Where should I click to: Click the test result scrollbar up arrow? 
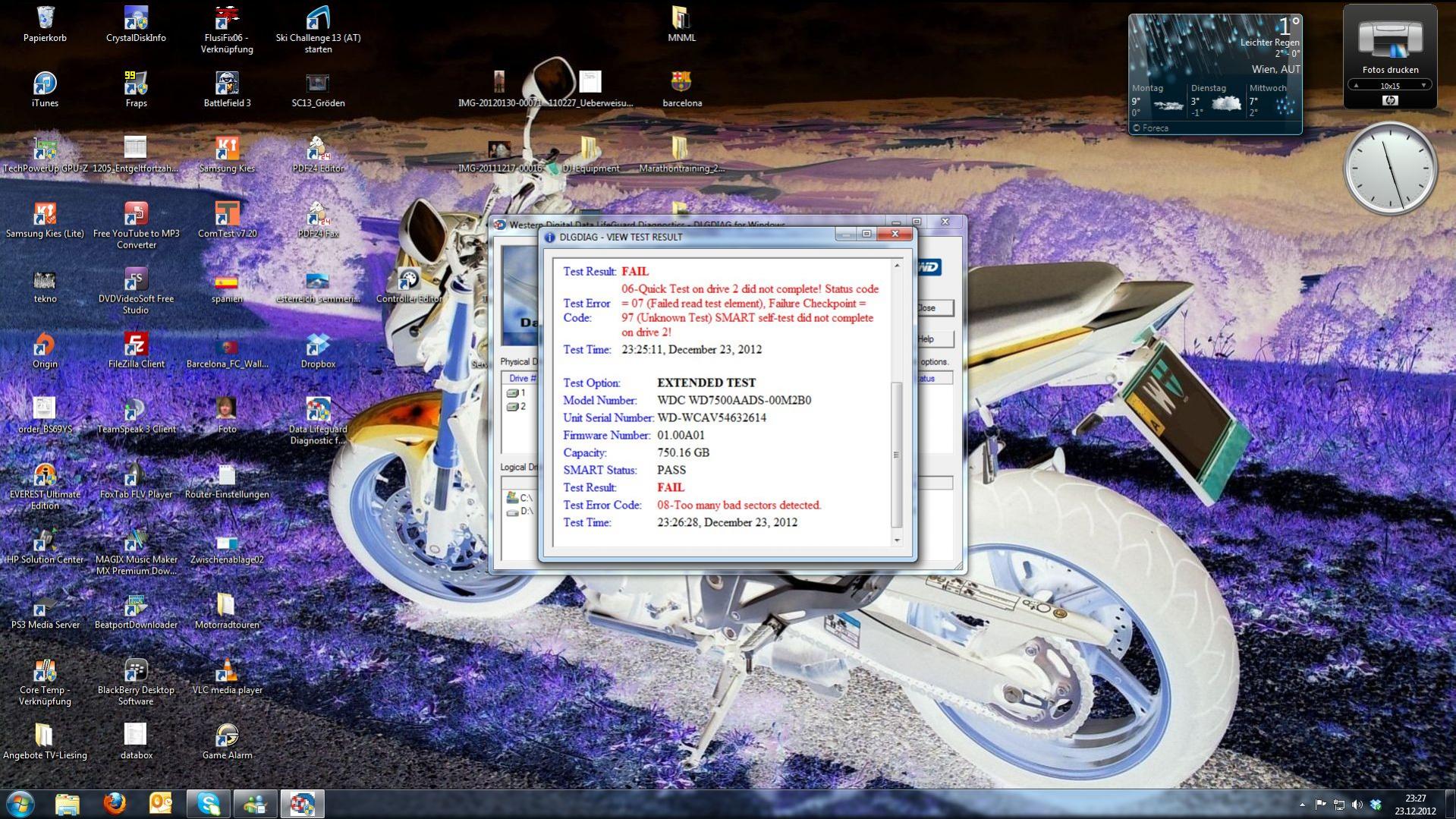pos(897,266)
